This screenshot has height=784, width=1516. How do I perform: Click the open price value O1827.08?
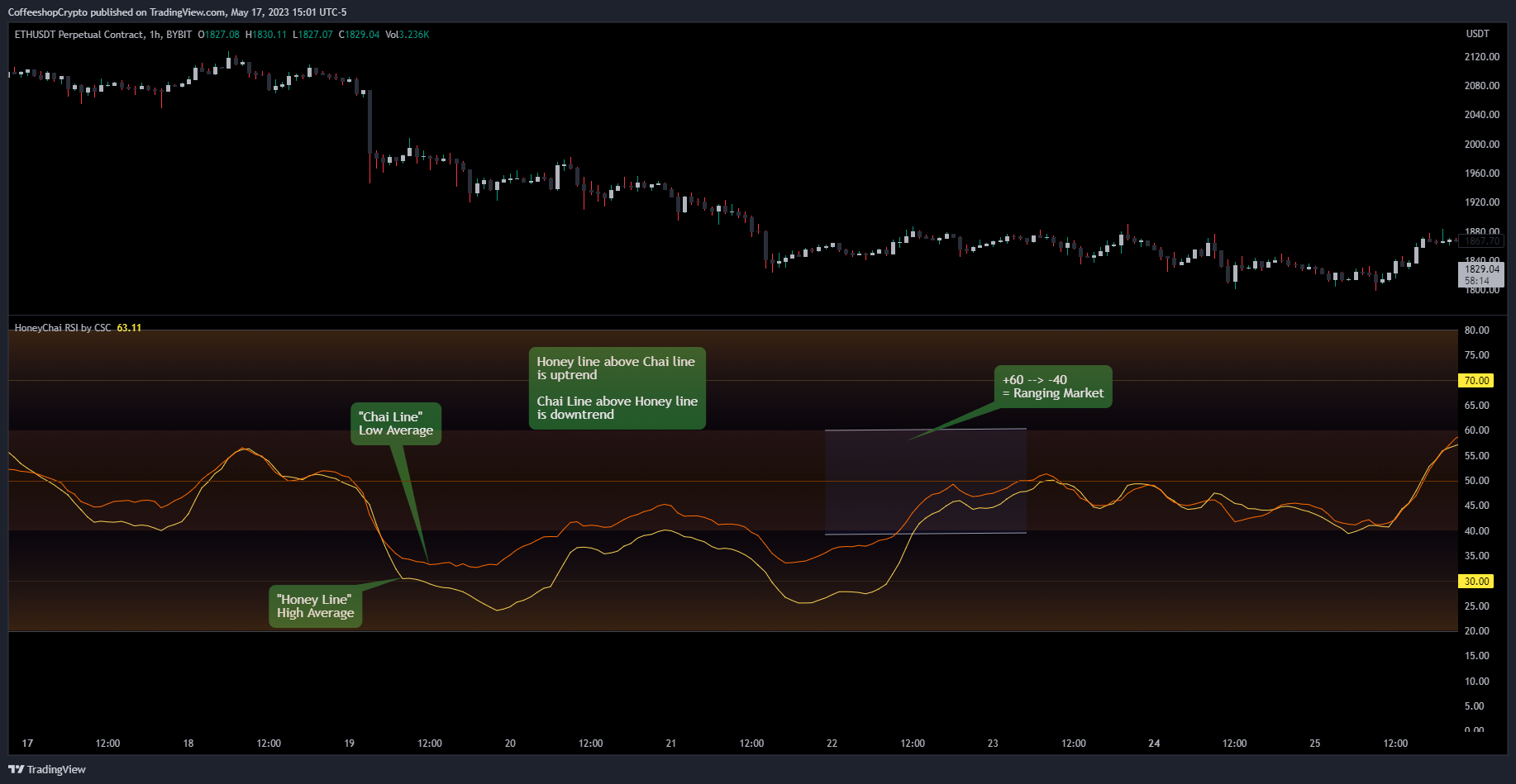[x=218, y=35]
